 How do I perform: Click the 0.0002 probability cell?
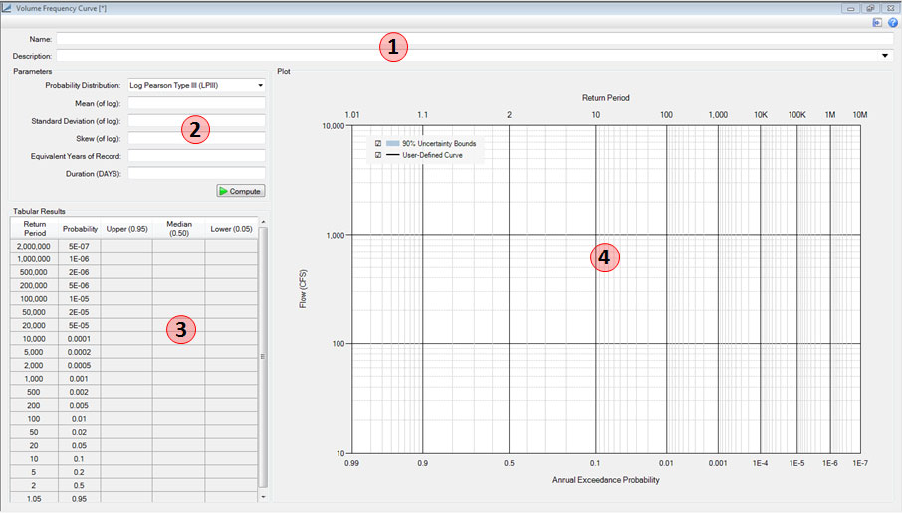(x=79, y=352)
